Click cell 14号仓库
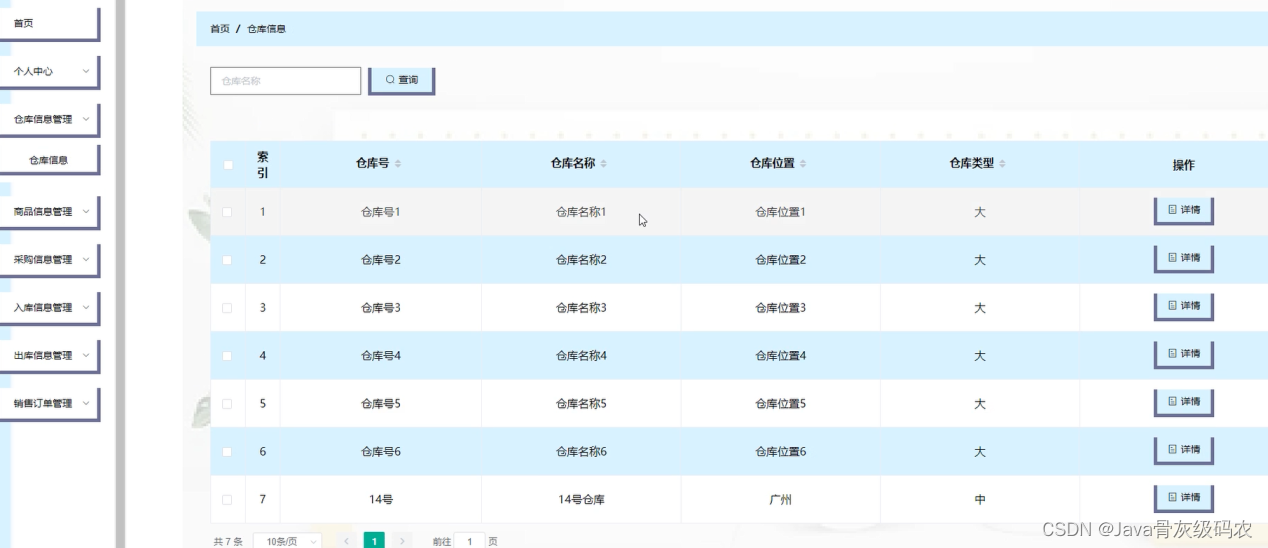 581,500
